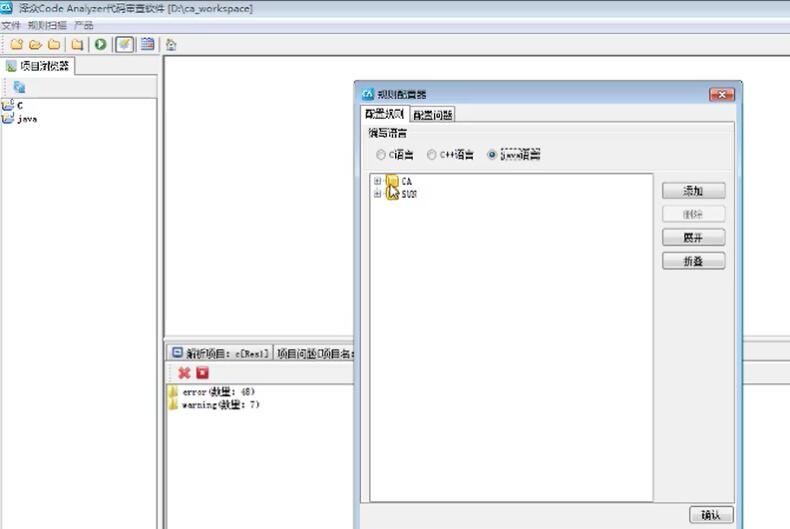790x529 pixels.
Task: Click the report list icon in toolbar
Action: (x=147, y=44)
